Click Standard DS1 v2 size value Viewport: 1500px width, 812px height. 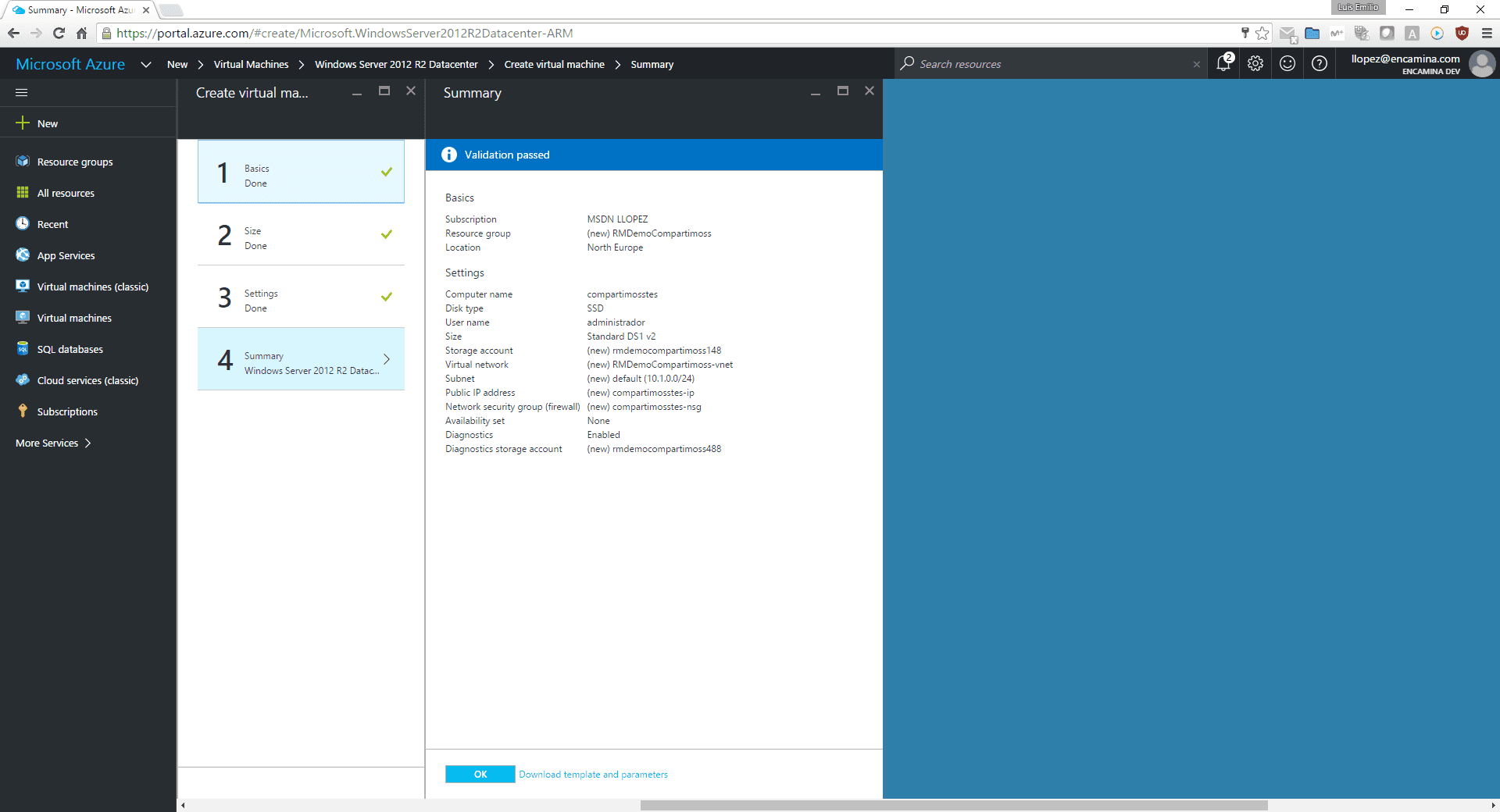point(621,337)
